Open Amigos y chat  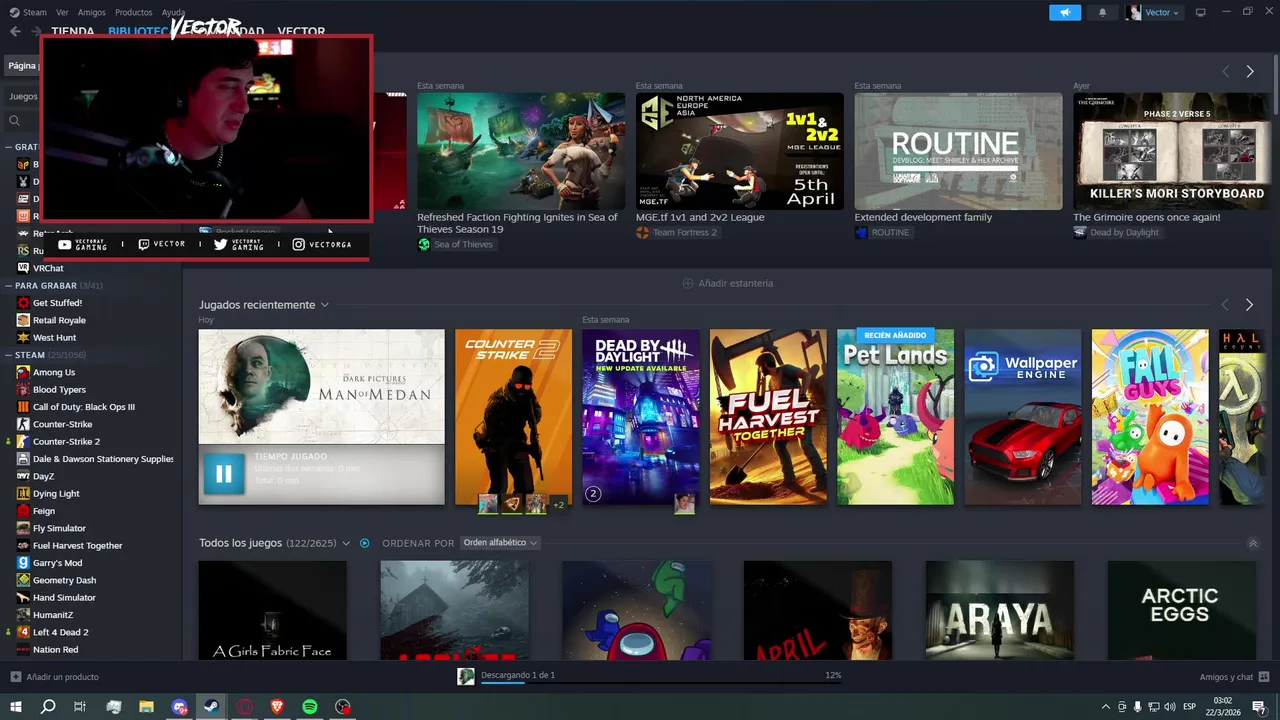pos(1226,677)
